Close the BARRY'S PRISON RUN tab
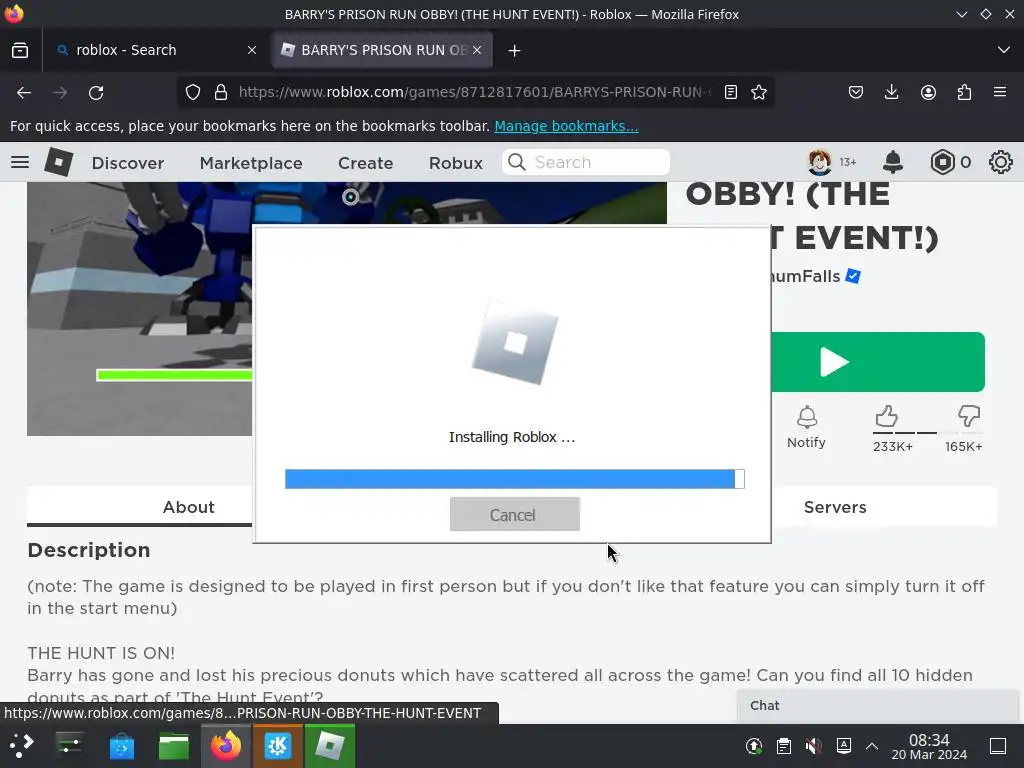The image size is (1024, 768). click(477, 50)
